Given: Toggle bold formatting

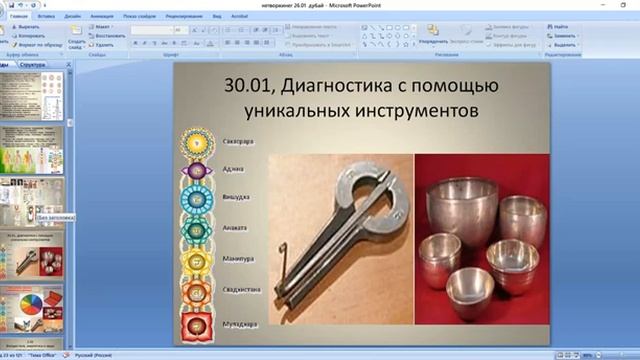Looking at the screenshot, I should (136, 43).
